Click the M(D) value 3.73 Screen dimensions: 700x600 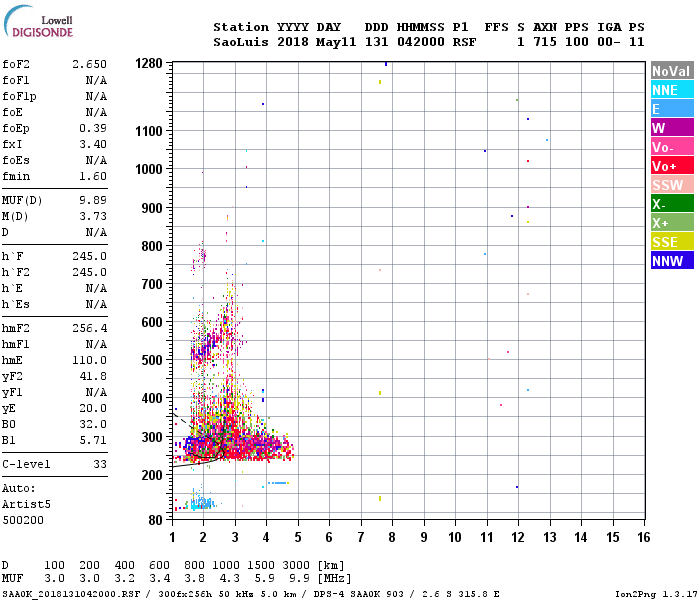93,216
